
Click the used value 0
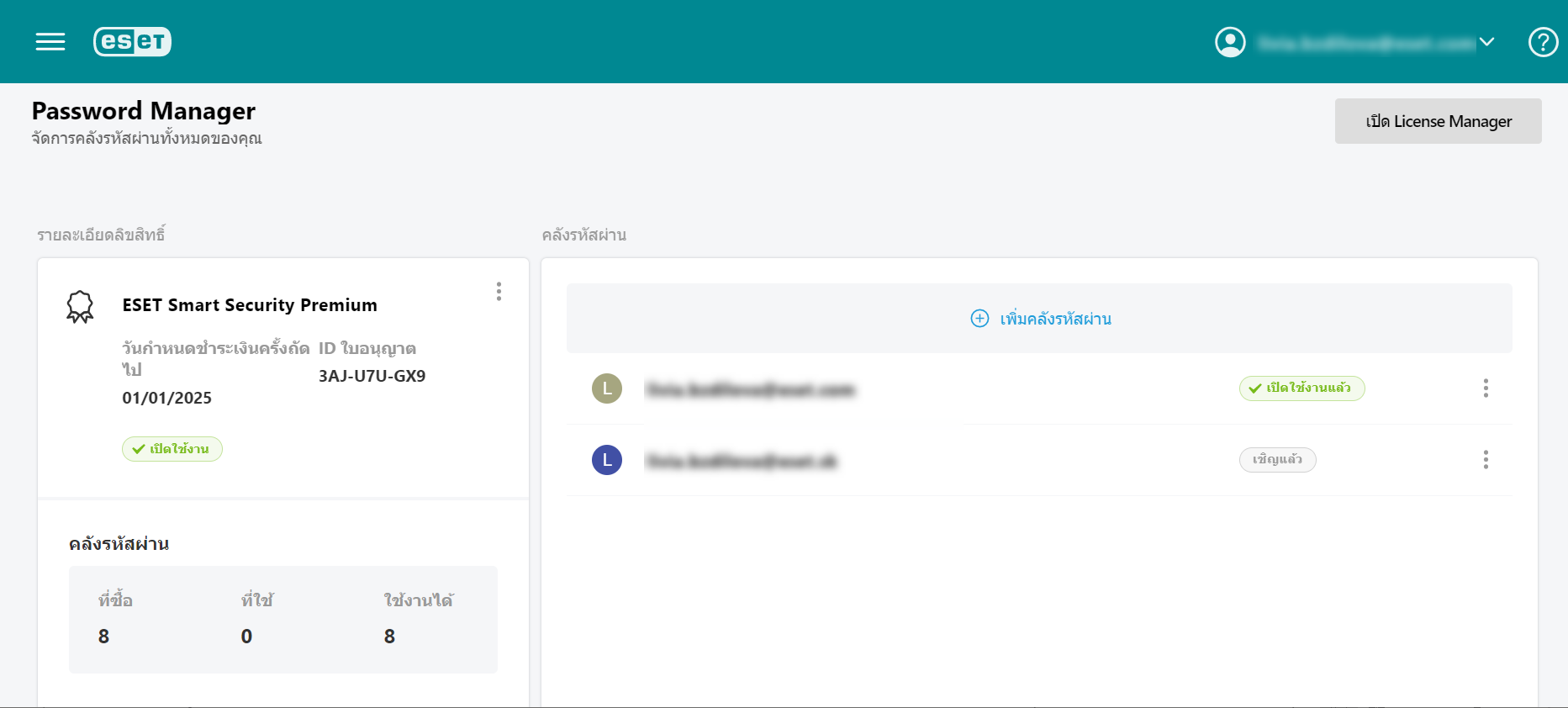pyautogui.click(x=246, y=637)
